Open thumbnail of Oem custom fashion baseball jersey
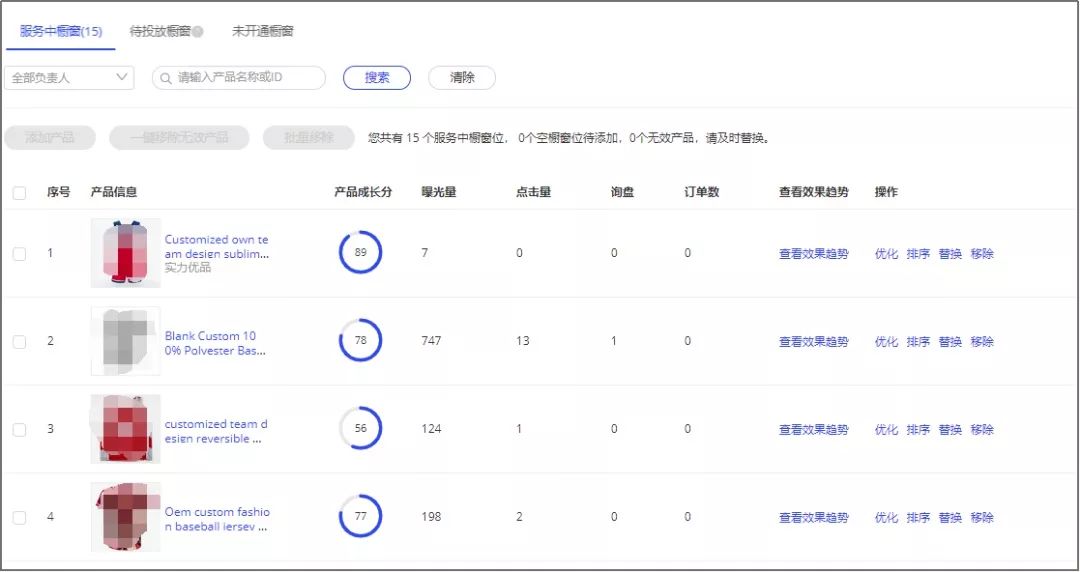Screen dimensions: 1080x572 125,517
